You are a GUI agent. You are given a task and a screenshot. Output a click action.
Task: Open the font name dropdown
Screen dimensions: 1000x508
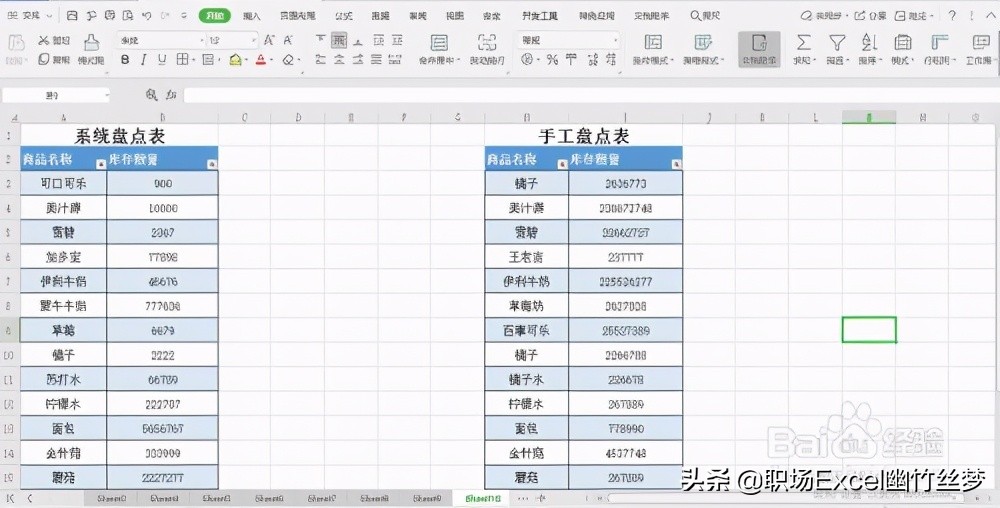(x=202, y=40)
